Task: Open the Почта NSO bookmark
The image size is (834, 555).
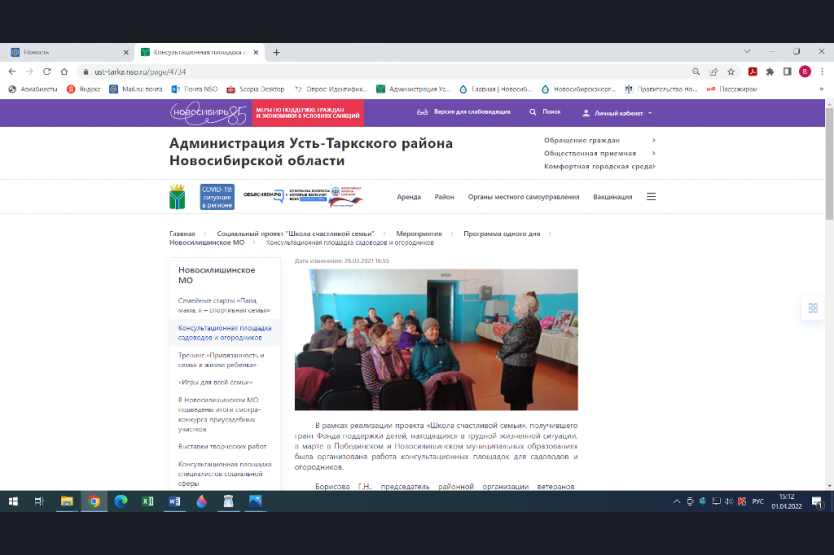Action: tap(194, 89)
